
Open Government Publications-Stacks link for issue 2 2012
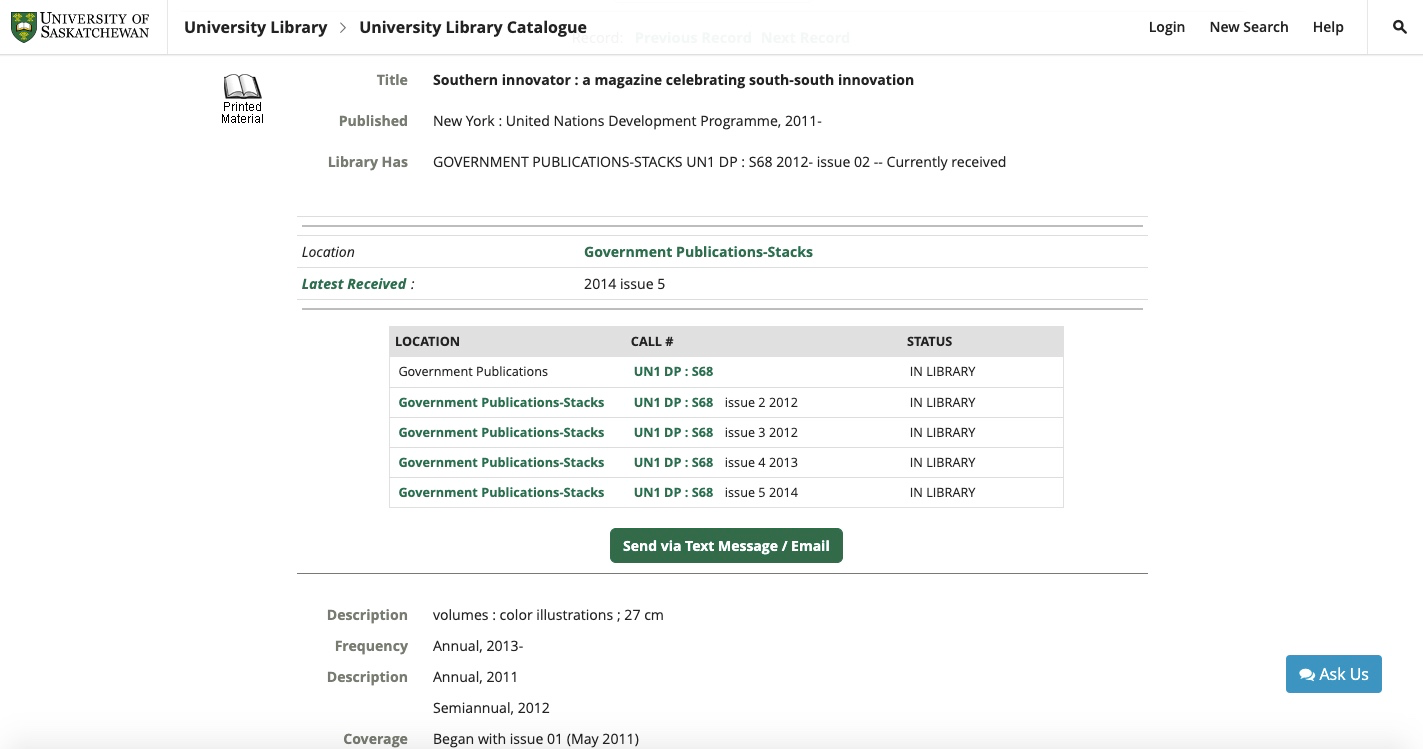click(x=501, y=403)
